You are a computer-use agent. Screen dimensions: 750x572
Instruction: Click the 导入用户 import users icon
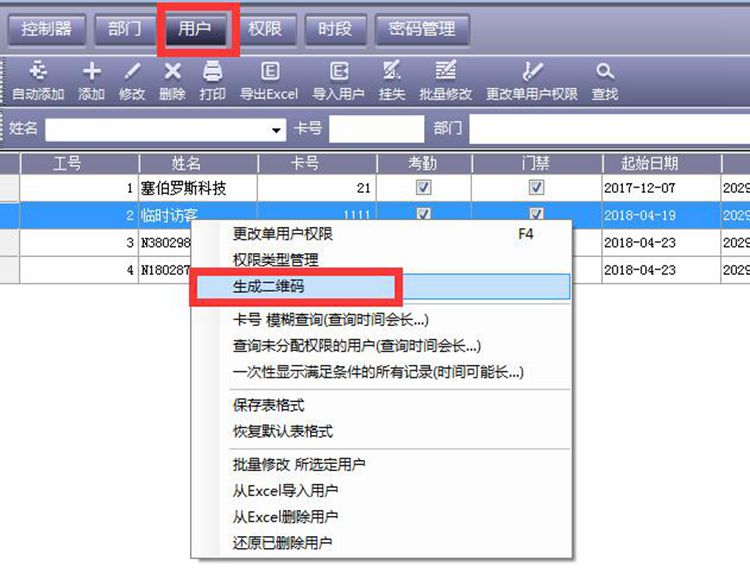[338, 72]
